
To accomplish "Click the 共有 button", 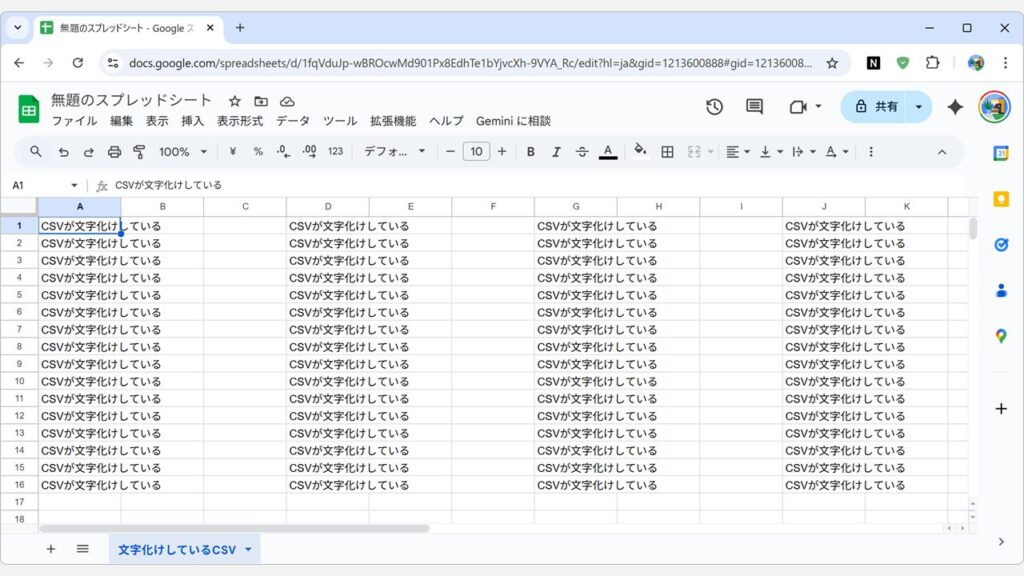I will pyautogui.click(x=877, y=106).
